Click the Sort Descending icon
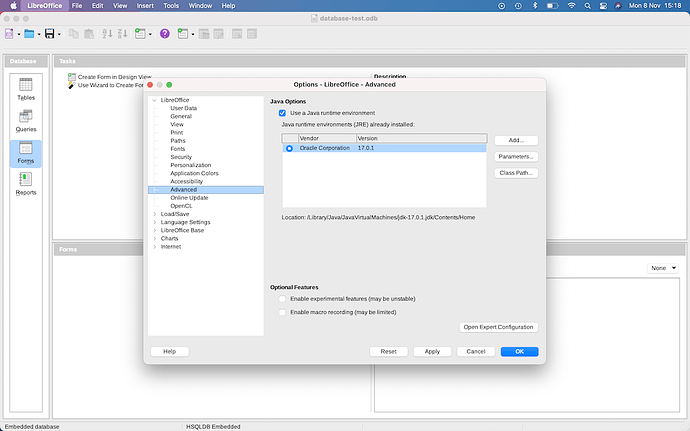 coord(122,34)
